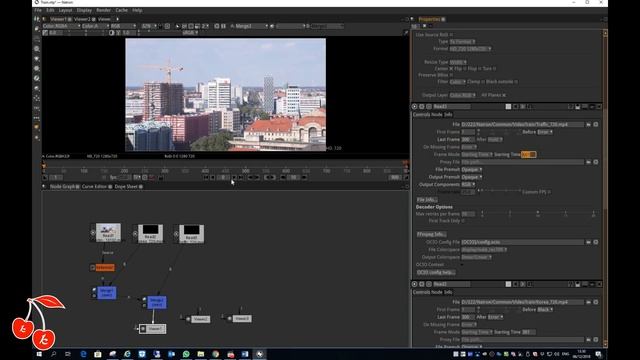Screen dimensions: 640x360
Task: Open Read3 File Premult dropdown
Action: 472,169
